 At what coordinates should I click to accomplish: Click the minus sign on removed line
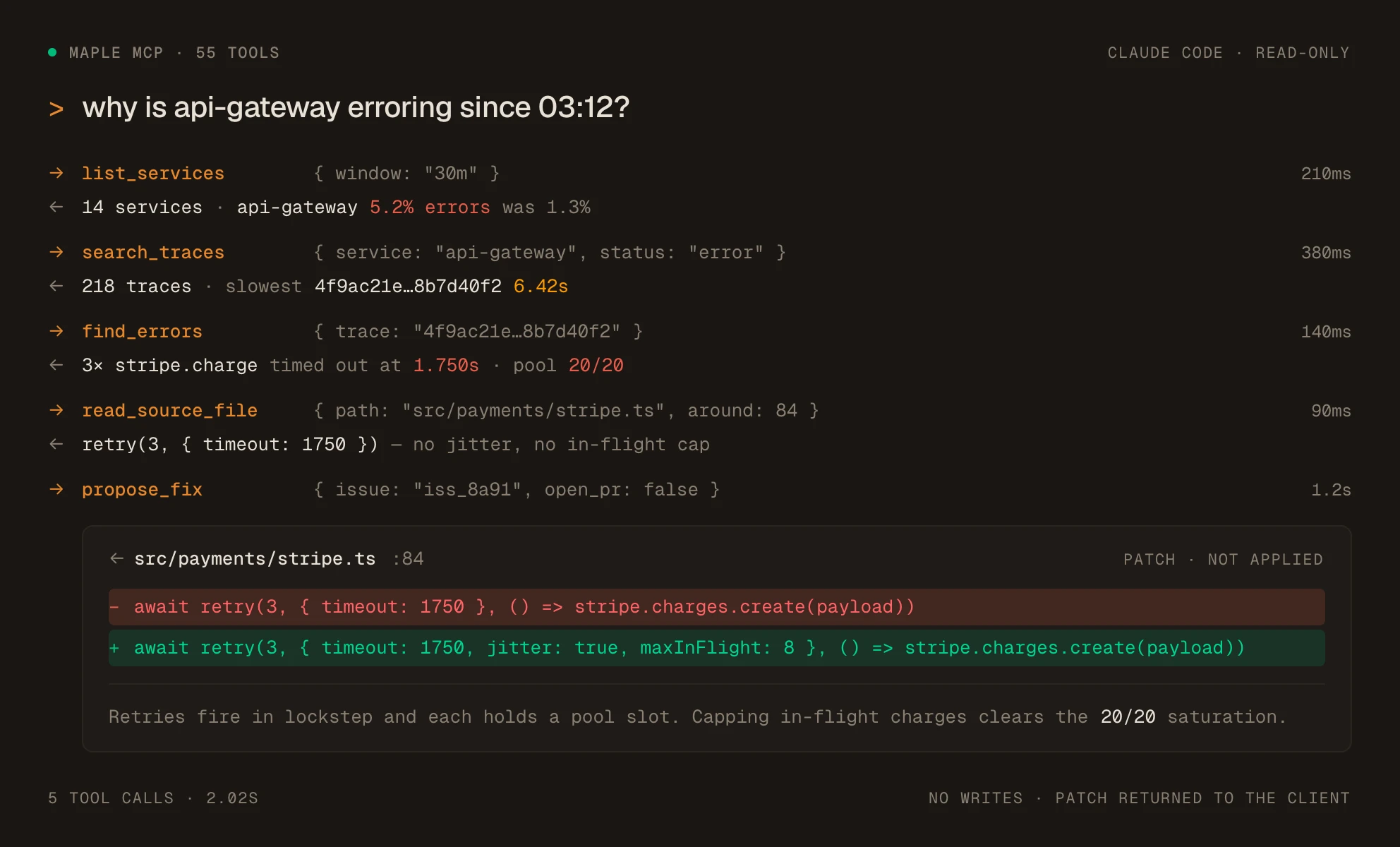pyautogui.click(x=114, y=607)
